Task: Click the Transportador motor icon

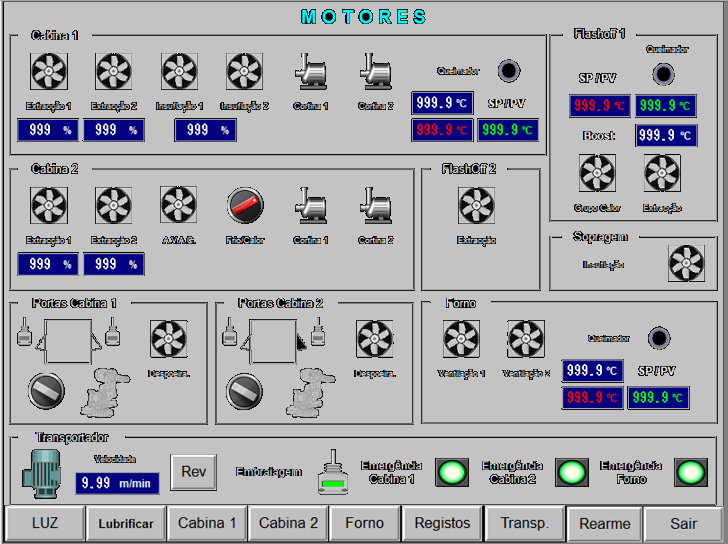Action: (42, 472)
